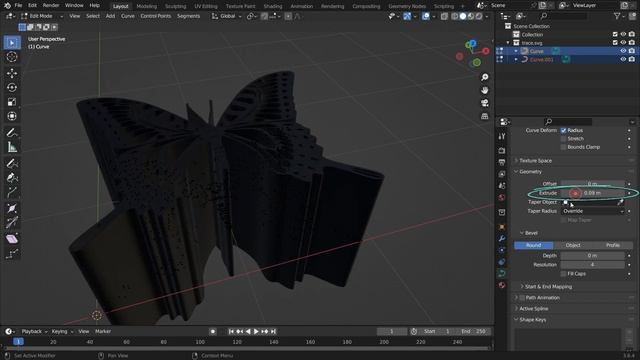Open Global transform orientation dropdown

click(227, 16)
